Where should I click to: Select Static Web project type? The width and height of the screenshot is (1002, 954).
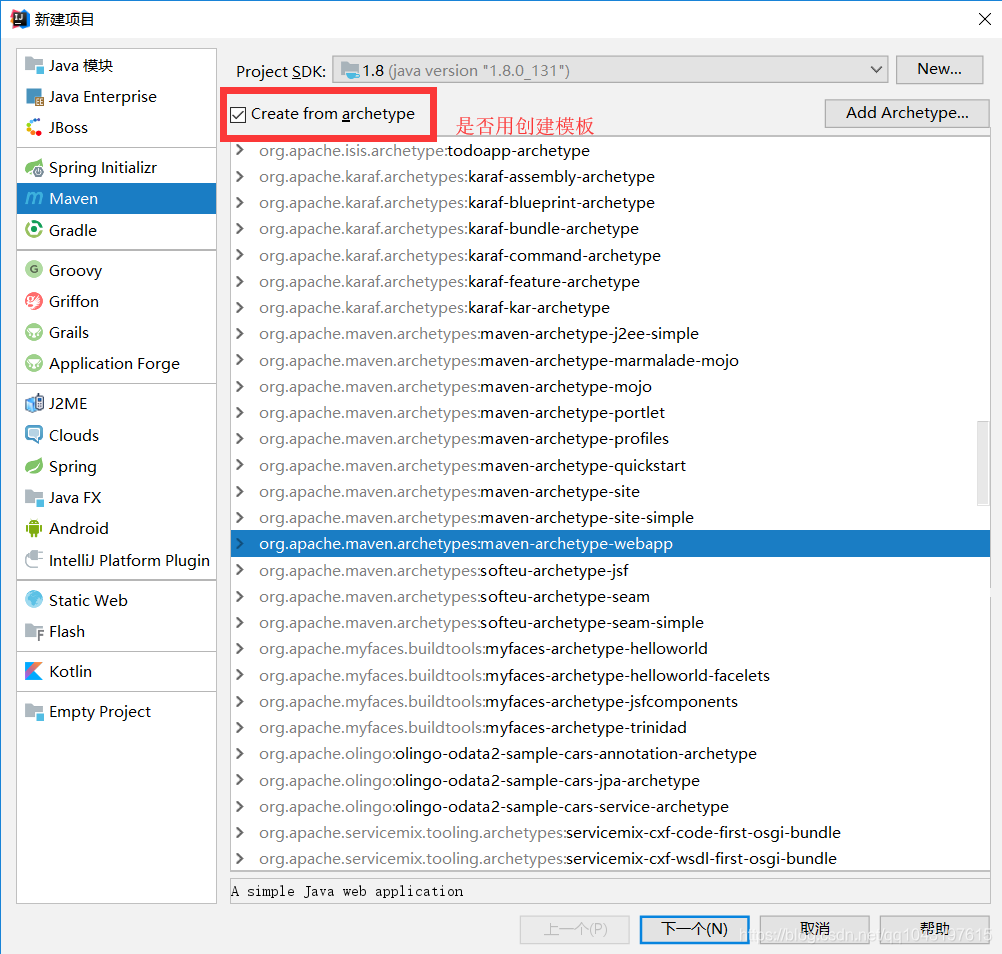click(116, 601)
